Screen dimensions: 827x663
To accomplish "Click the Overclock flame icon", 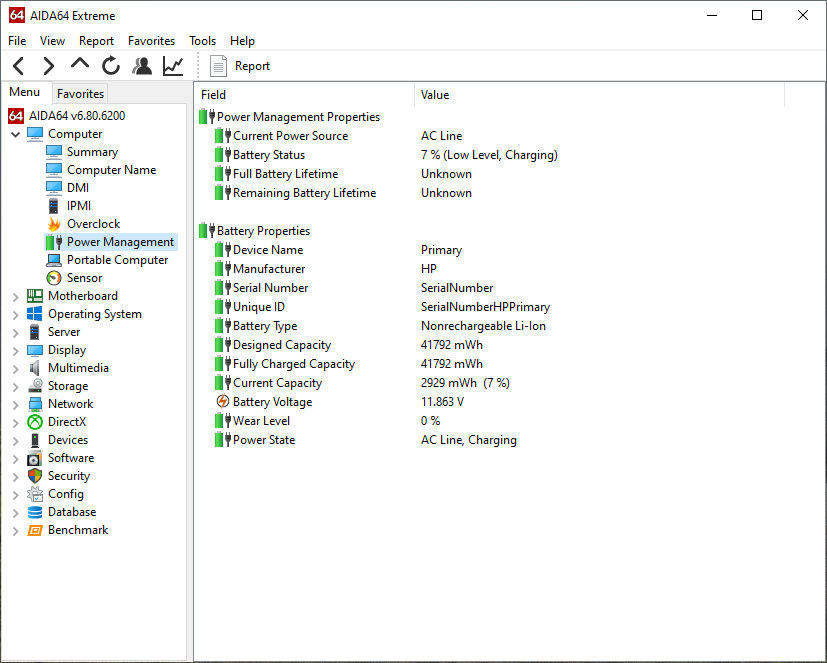I will click(x=54, y=224).
